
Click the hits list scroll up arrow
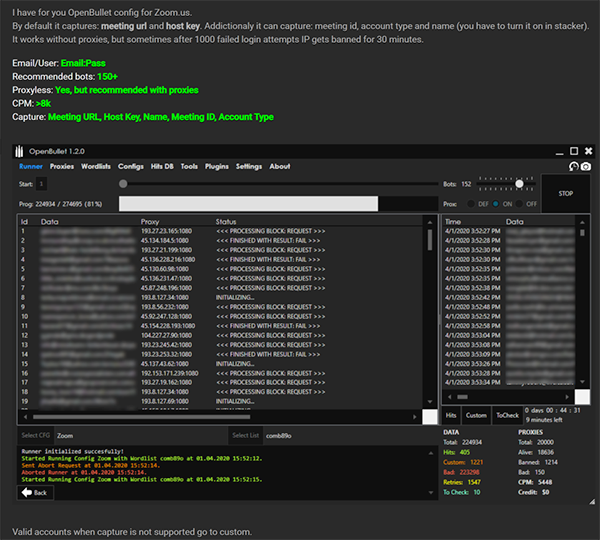click(582, 222)
